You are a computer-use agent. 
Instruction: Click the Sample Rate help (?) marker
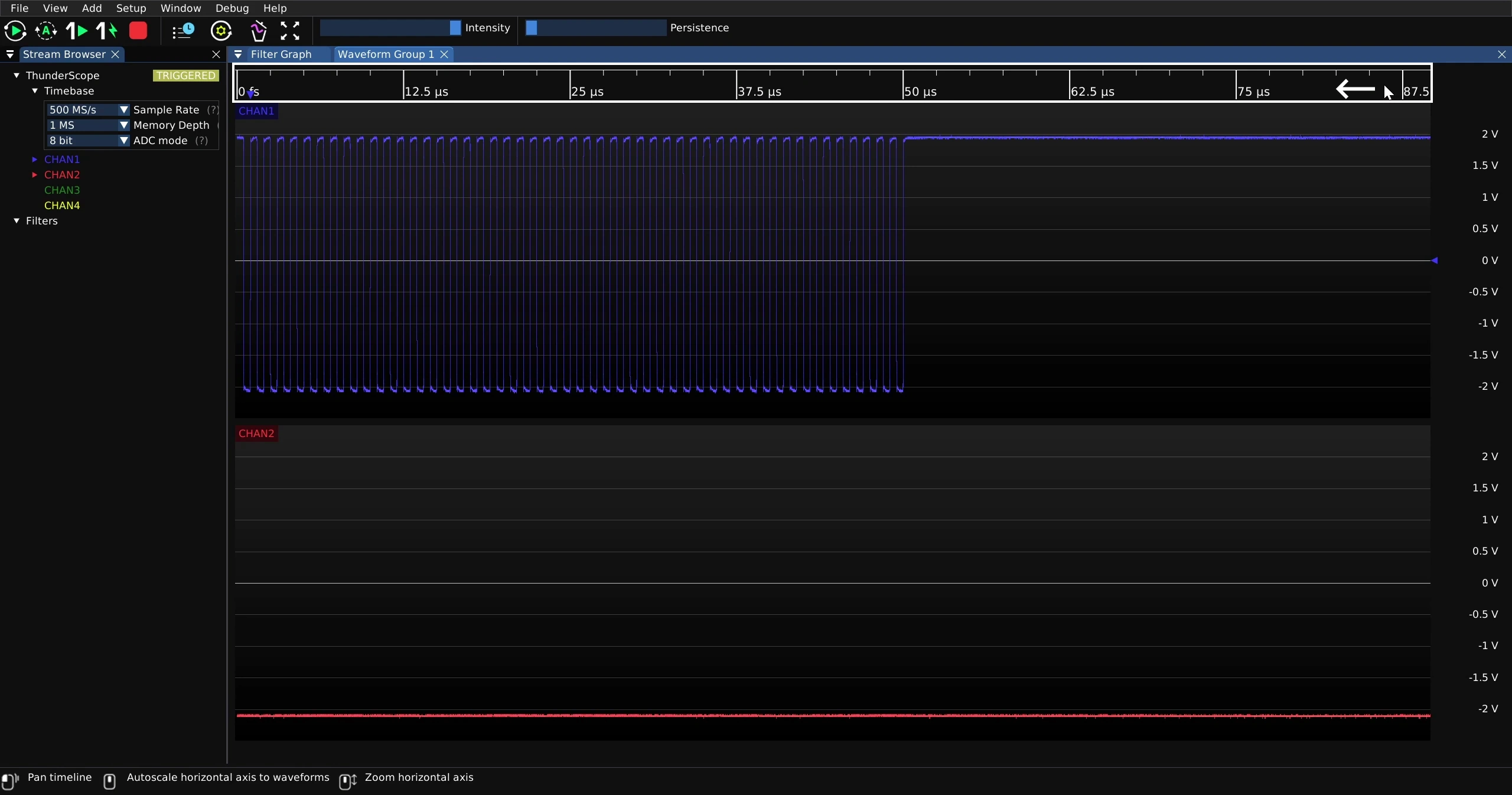pos(213,110)
